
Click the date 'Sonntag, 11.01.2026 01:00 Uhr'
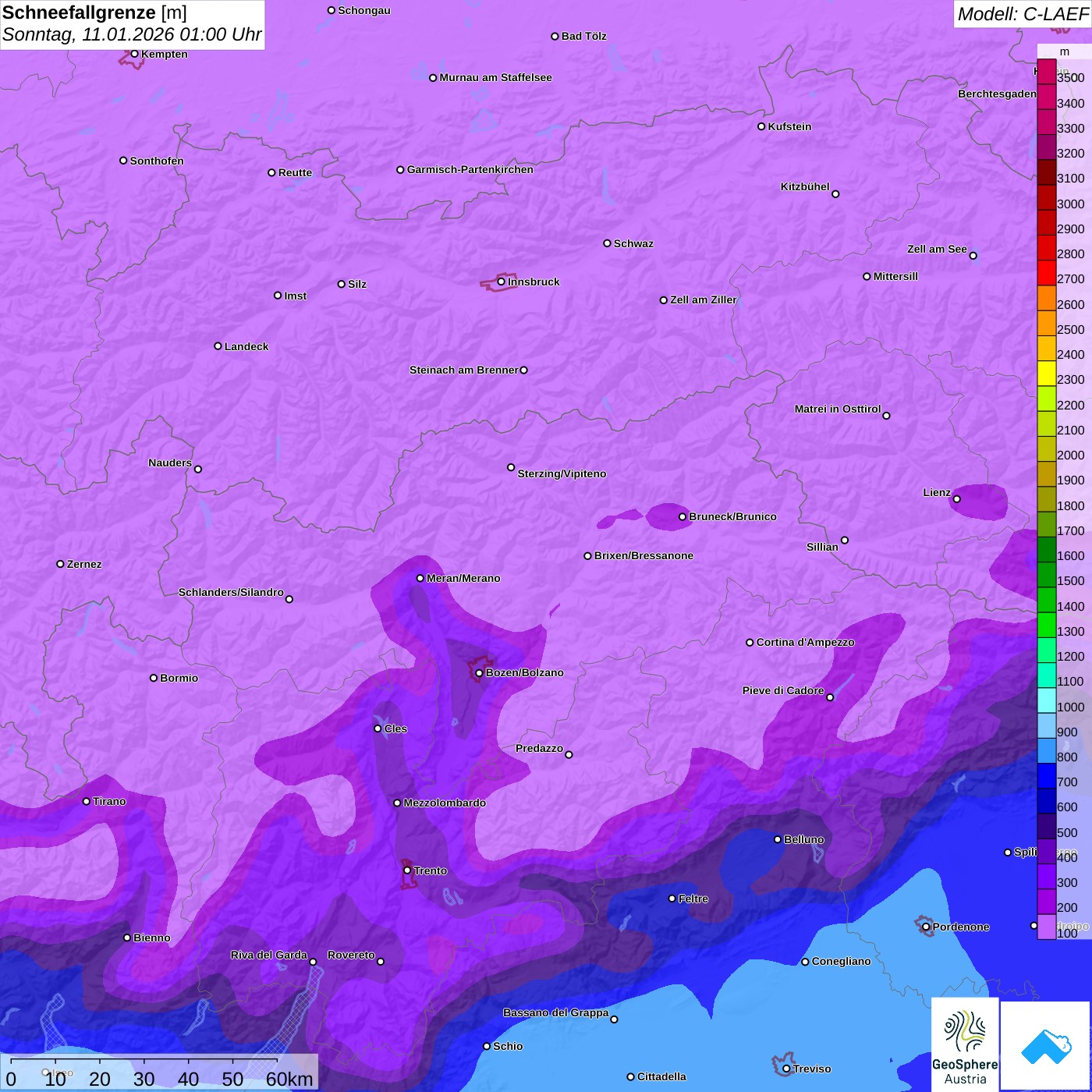(132, 35)
